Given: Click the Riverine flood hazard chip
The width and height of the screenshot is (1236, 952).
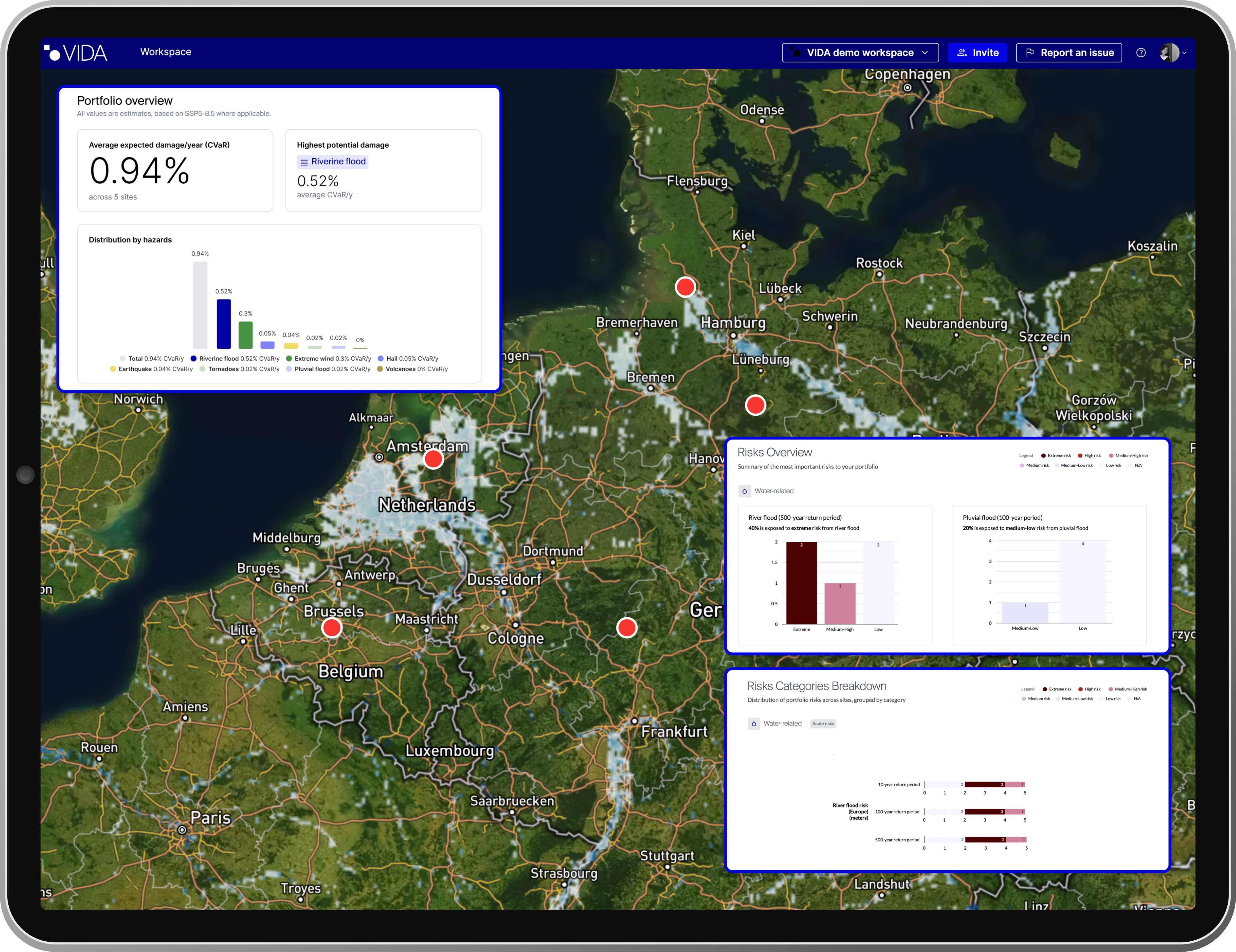Looking at the screenshot, I should [333, 161].
